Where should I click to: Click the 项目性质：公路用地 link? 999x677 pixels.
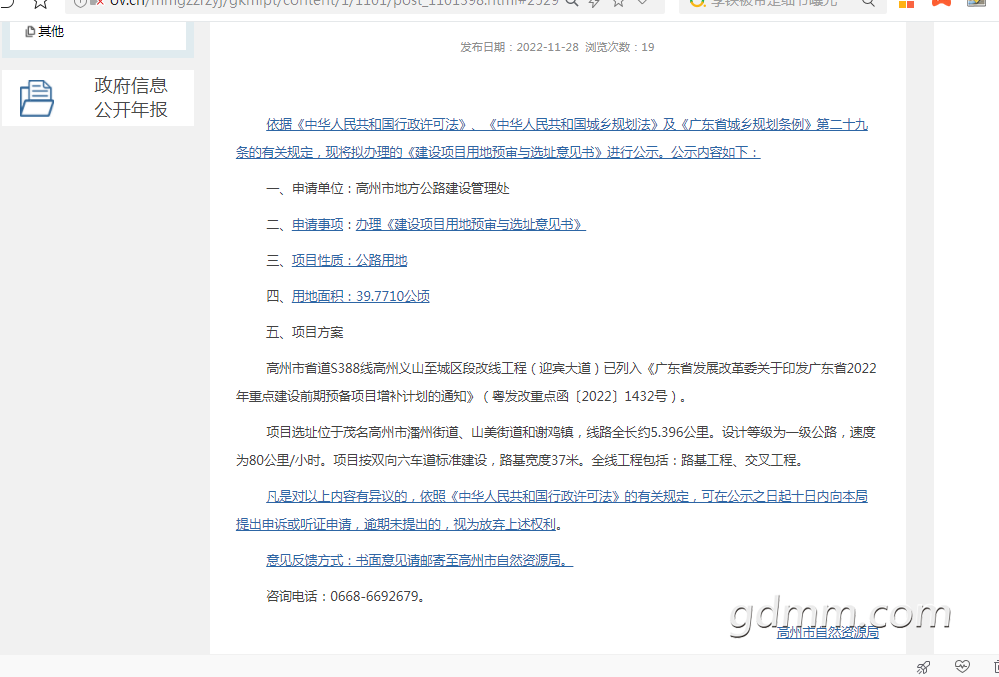(349, 260)
